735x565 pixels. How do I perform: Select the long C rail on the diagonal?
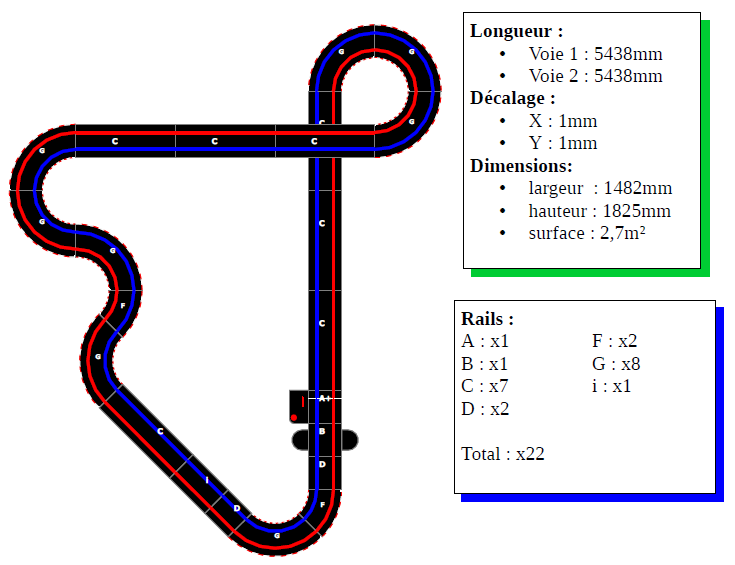click(160, 432)
